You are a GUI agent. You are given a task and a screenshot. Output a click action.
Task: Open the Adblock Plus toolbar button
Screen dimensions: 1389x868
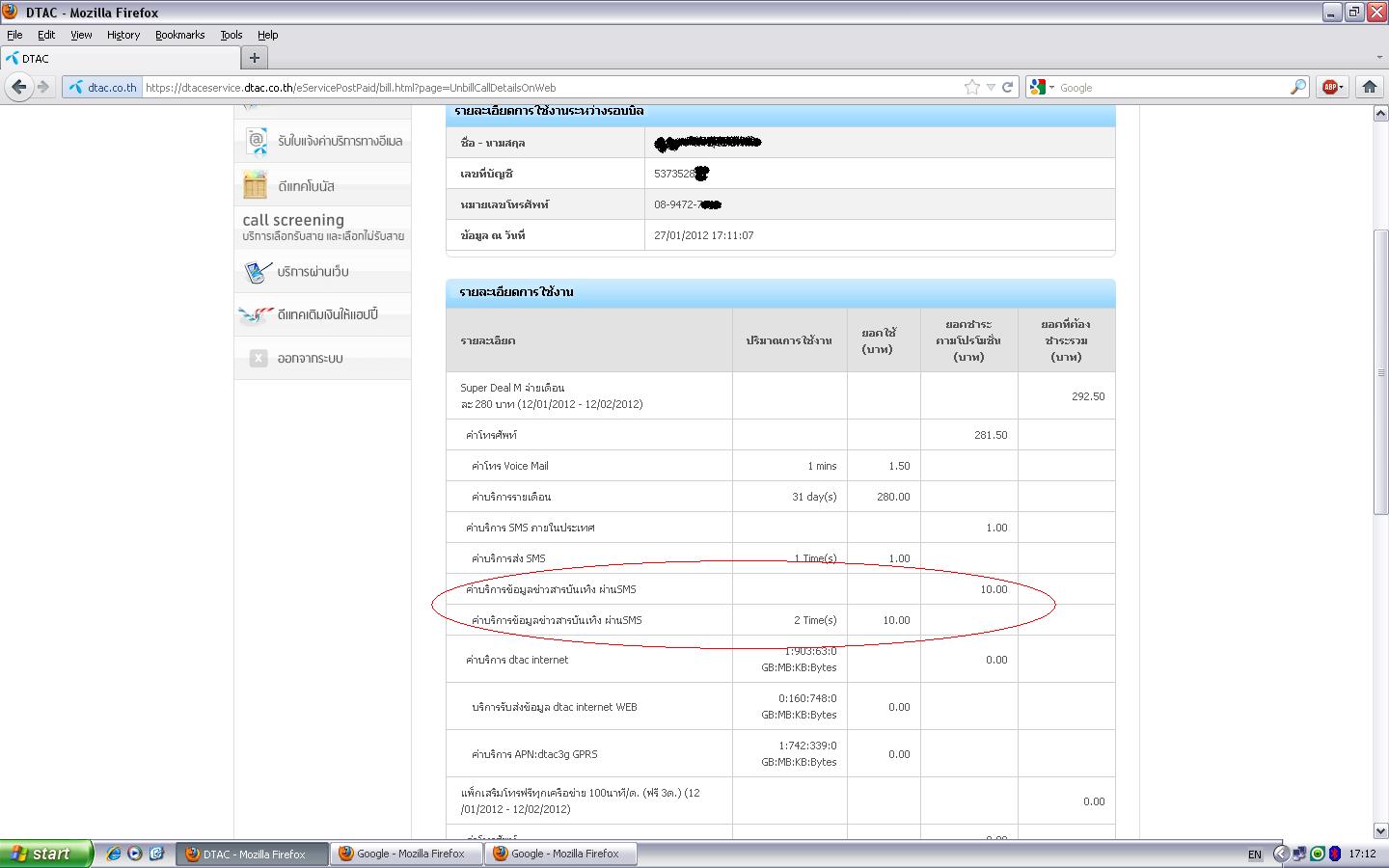(x=1333, y=87)
